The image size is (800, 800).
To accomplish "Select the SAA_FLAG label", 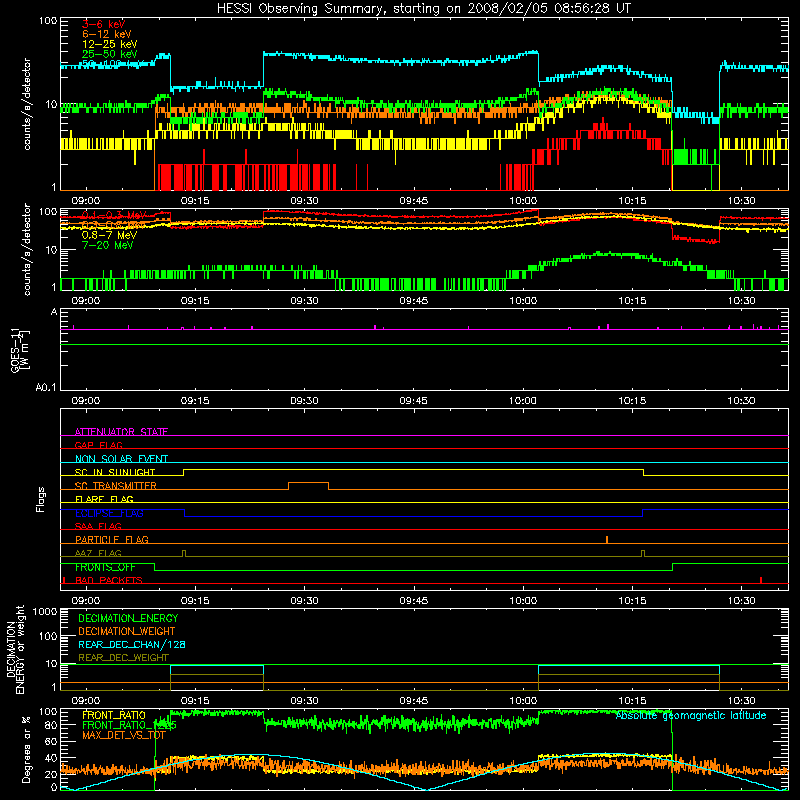I will coord(98,526).
